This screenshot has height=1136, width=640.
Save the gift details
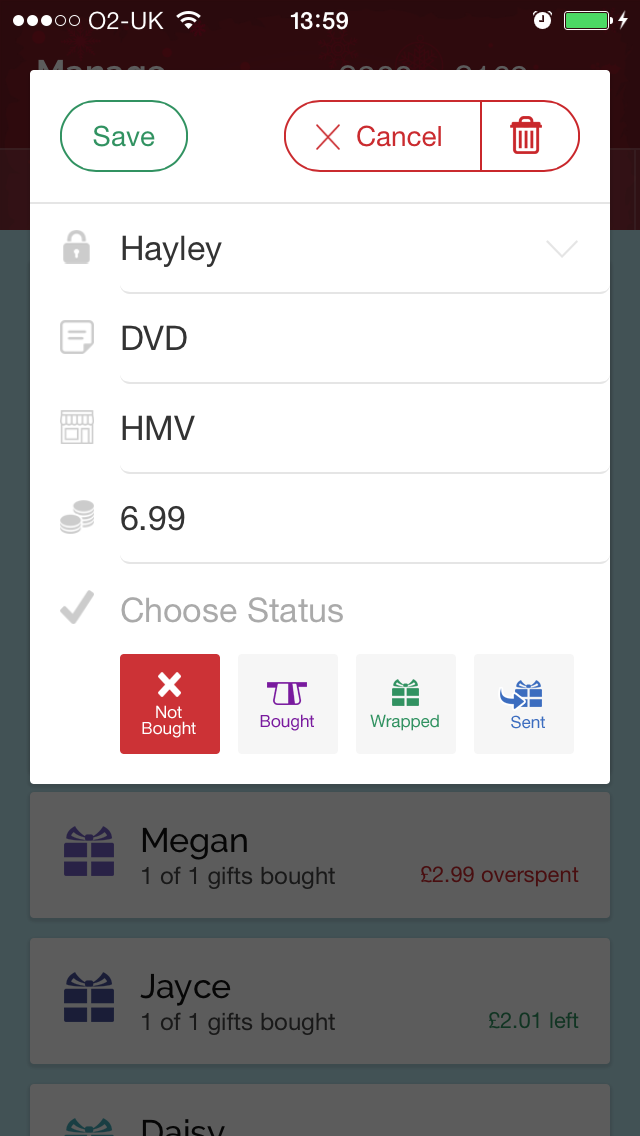(x=124, y=135)
